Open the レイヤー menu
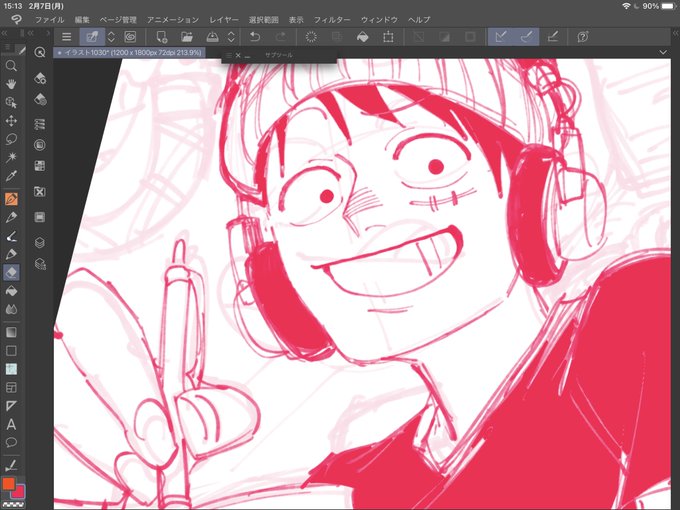 [x=224, y=20]
